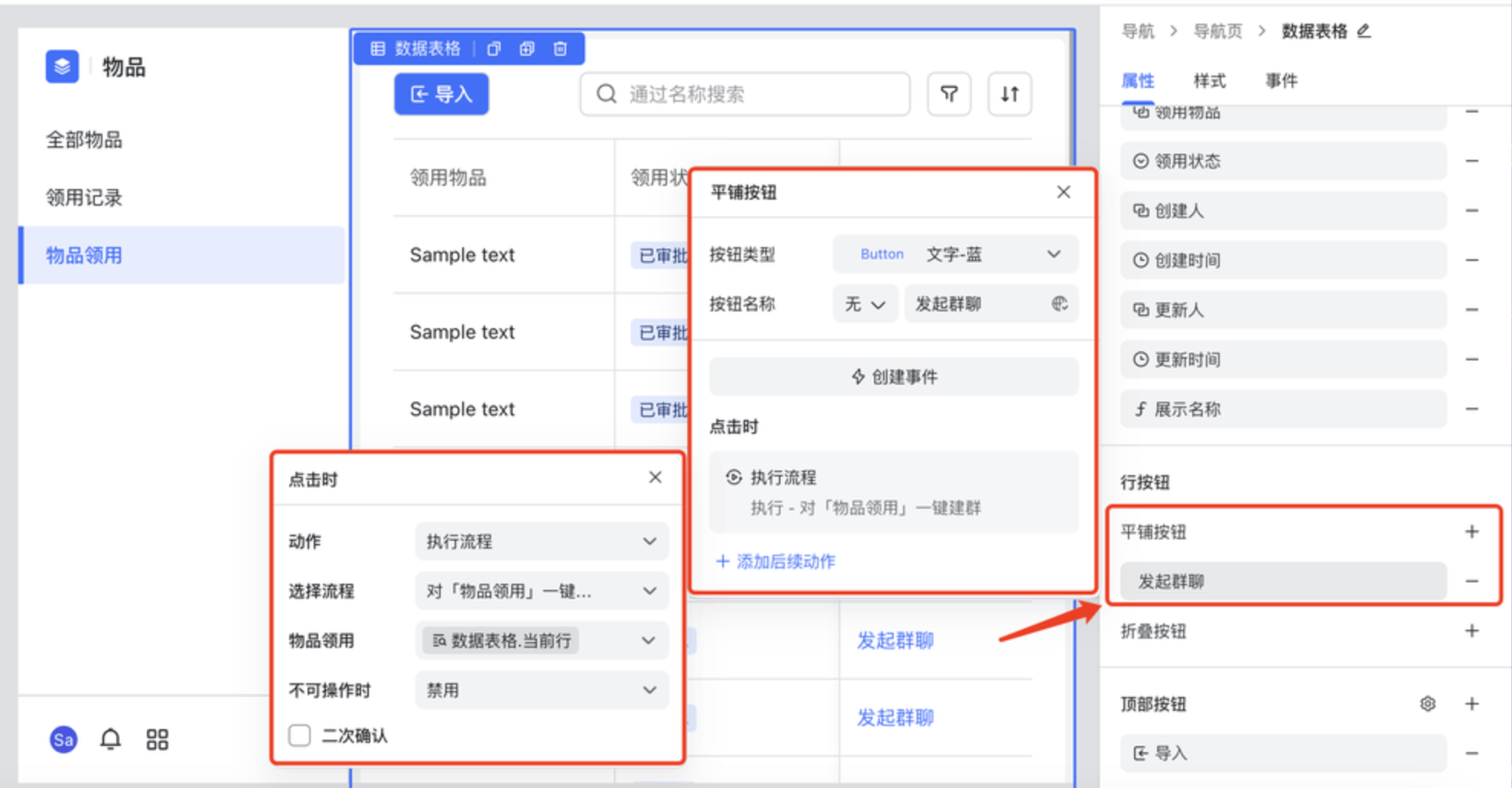Click the 添加后续动作 link

tap(776, 562)
